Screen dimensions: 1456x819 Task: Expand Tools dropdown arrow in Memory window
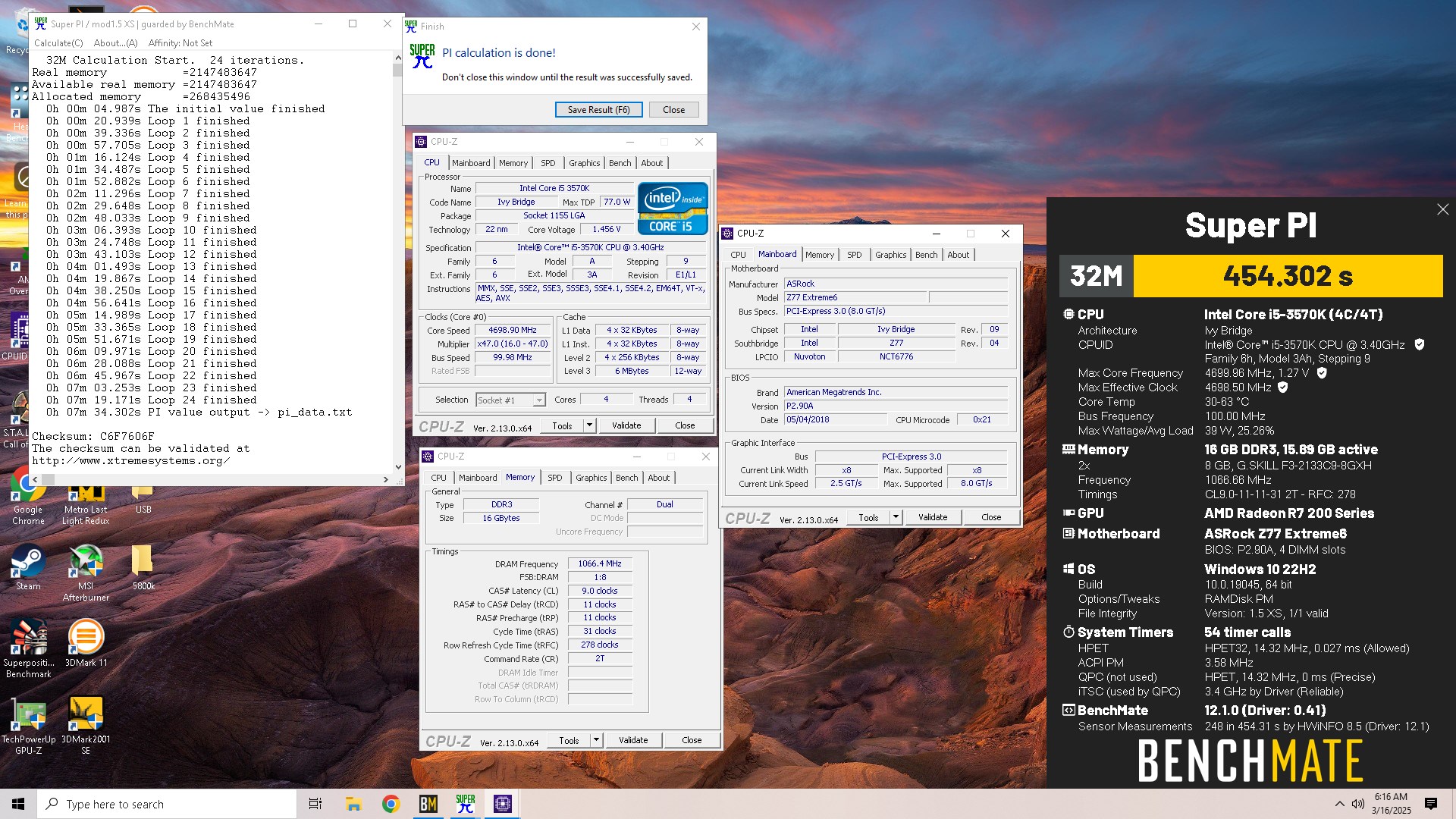[596, 740]
